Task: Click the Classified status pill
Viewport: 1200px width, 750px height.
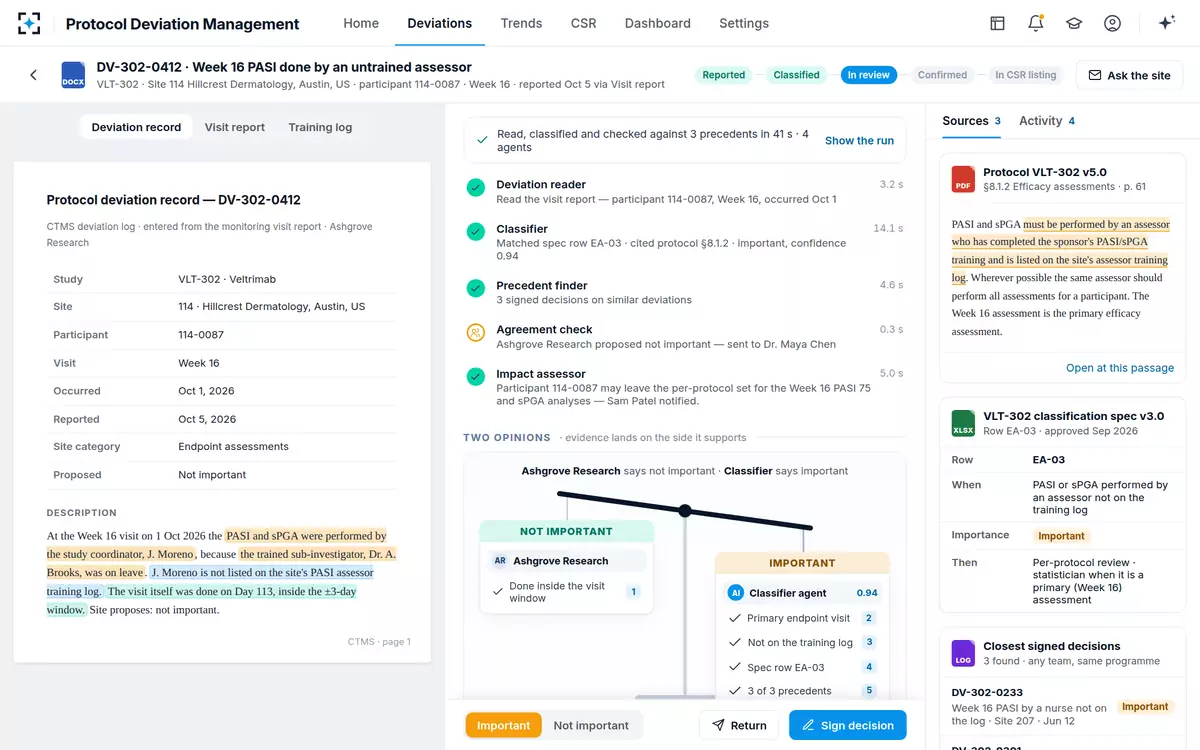Action: 796,75
